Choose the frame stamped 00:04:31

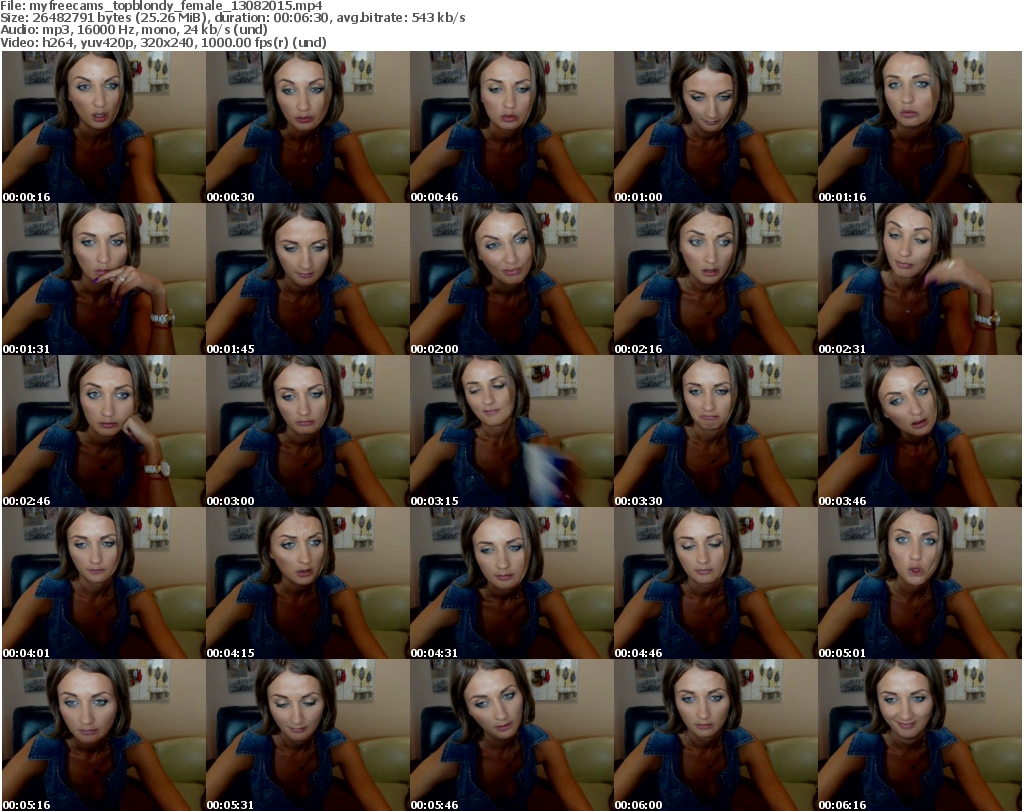(x=511, y=583)
